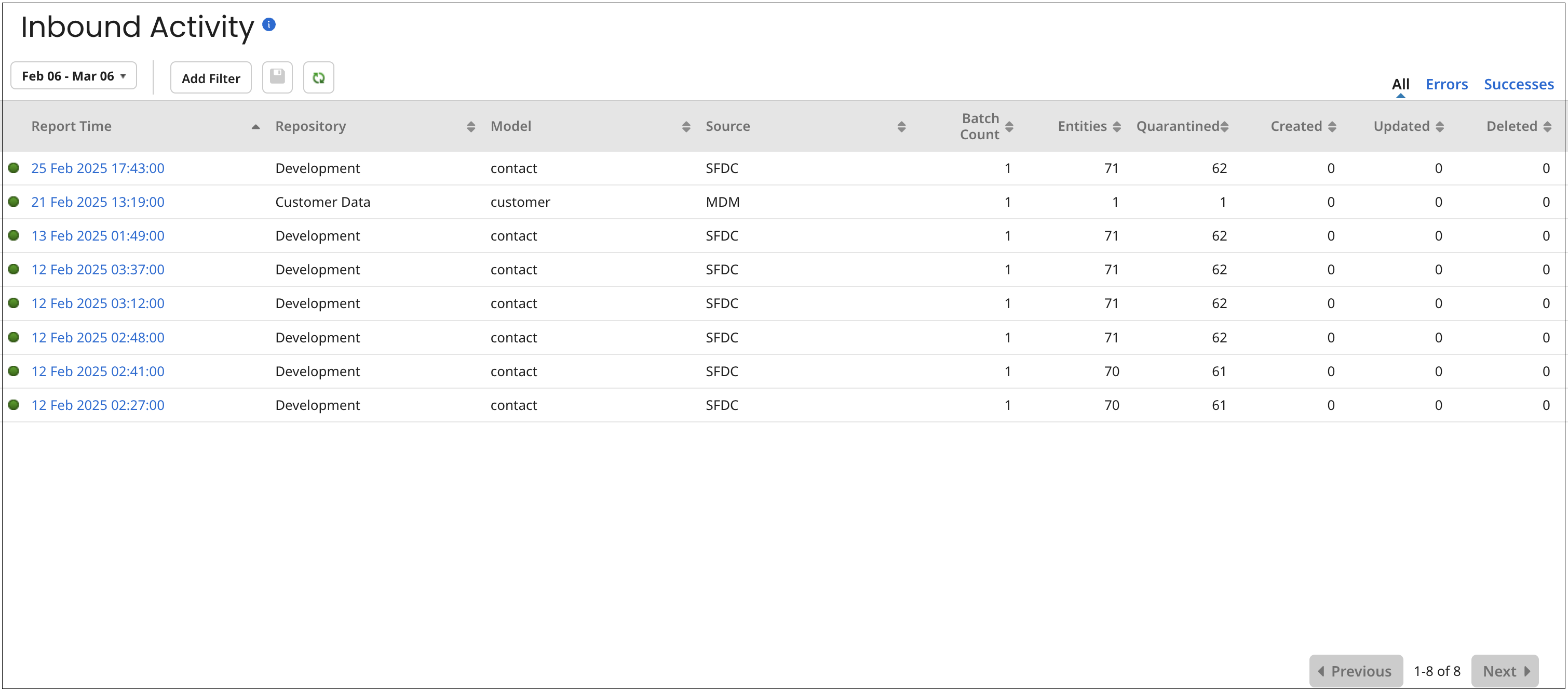Click the sort chevrons on the Source column

(902, 126)
